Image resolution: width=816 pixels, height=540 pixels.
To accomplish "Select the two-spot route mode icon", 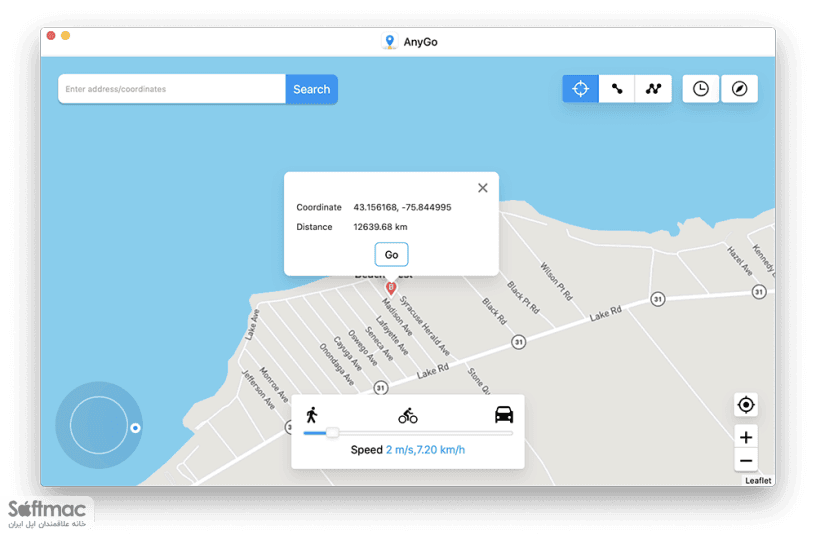I will tap(617, 89).
